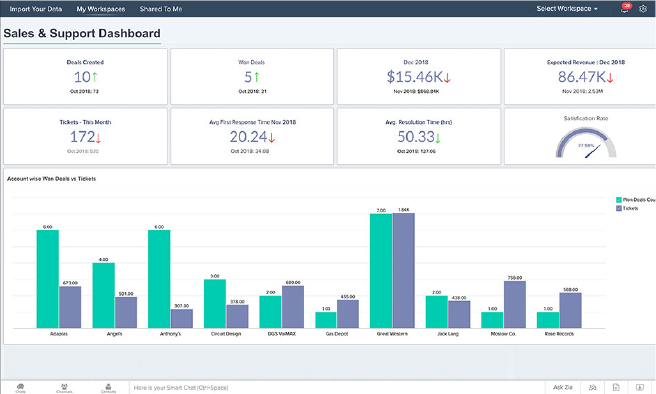This screenshot has width=656, height=394.
Task: Click the Adapies axis label
Action: coord(59,334)
